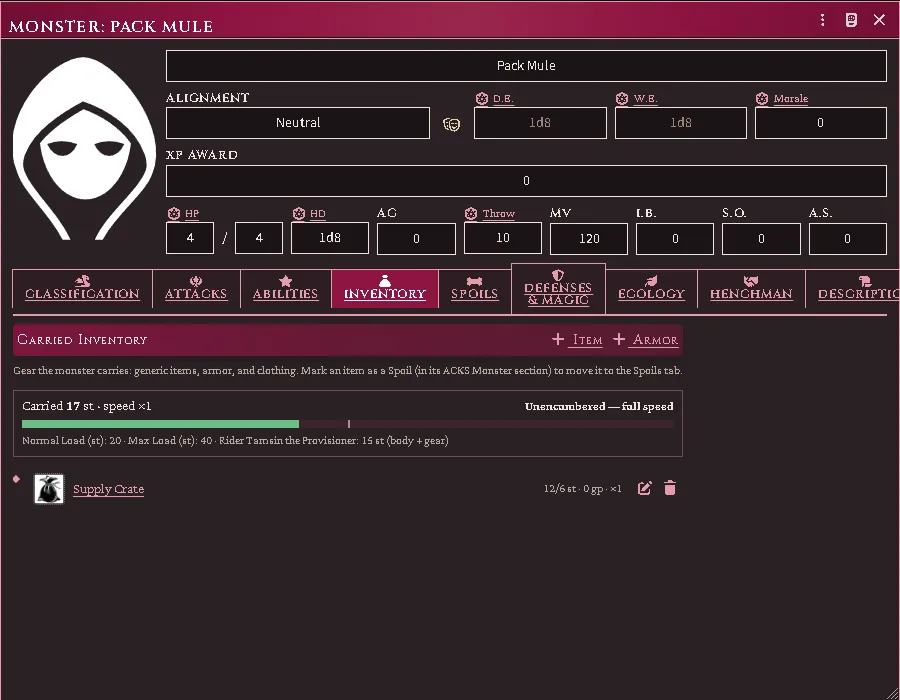Roll the W.B. dice icon
Viewport: 900px width, 700px height.
[622, 99]
